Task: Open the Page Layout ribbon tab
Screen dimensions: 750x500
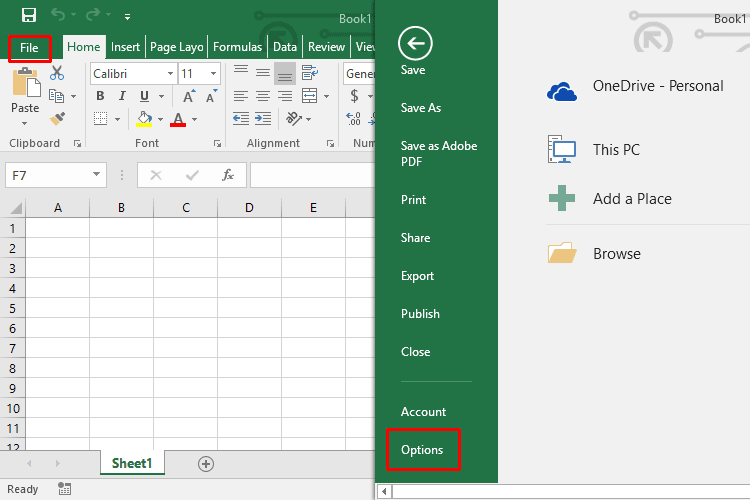Action: tap(176, 47)
